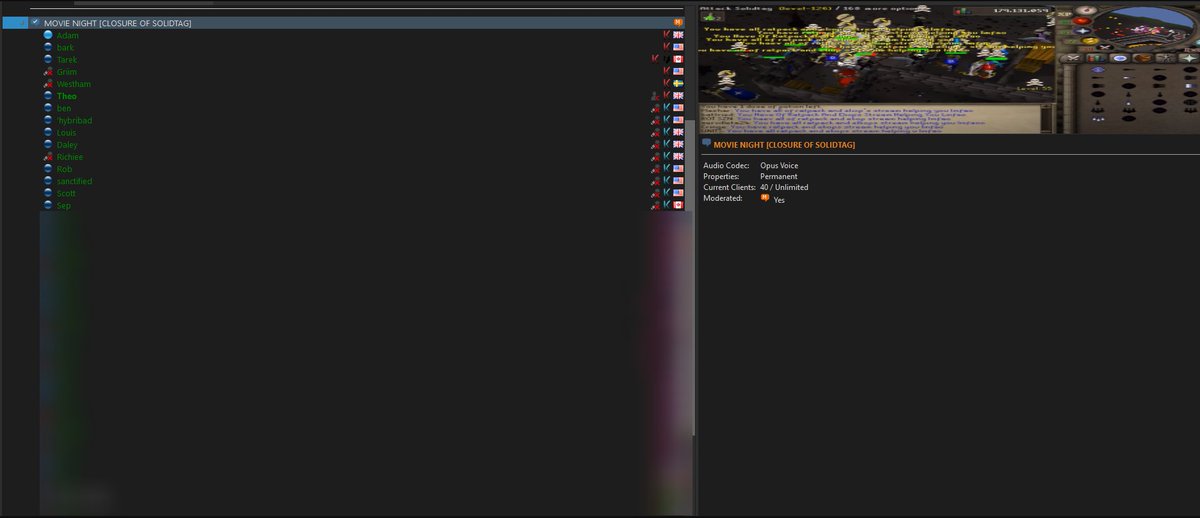The height and width of the screenshot is (518, 1200).
Task: Select user Daley in the channel list
Action: pos(67,145)
